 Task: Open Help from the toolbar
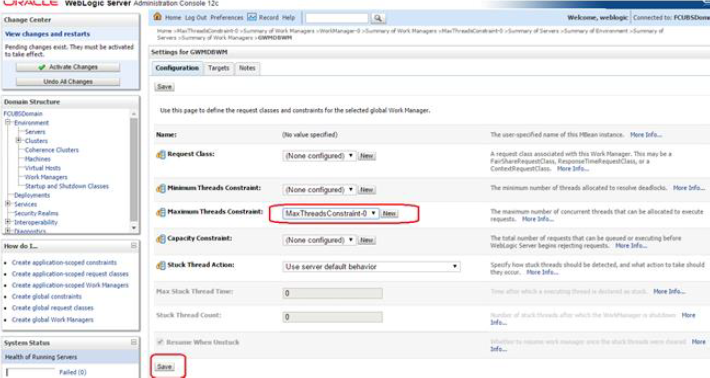(x=288, y=18)
